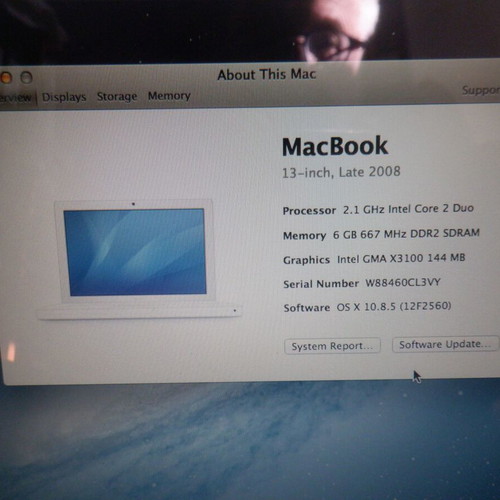Click the MacBook heading
The height and width of the screenshot is (500, 500).
335,146
